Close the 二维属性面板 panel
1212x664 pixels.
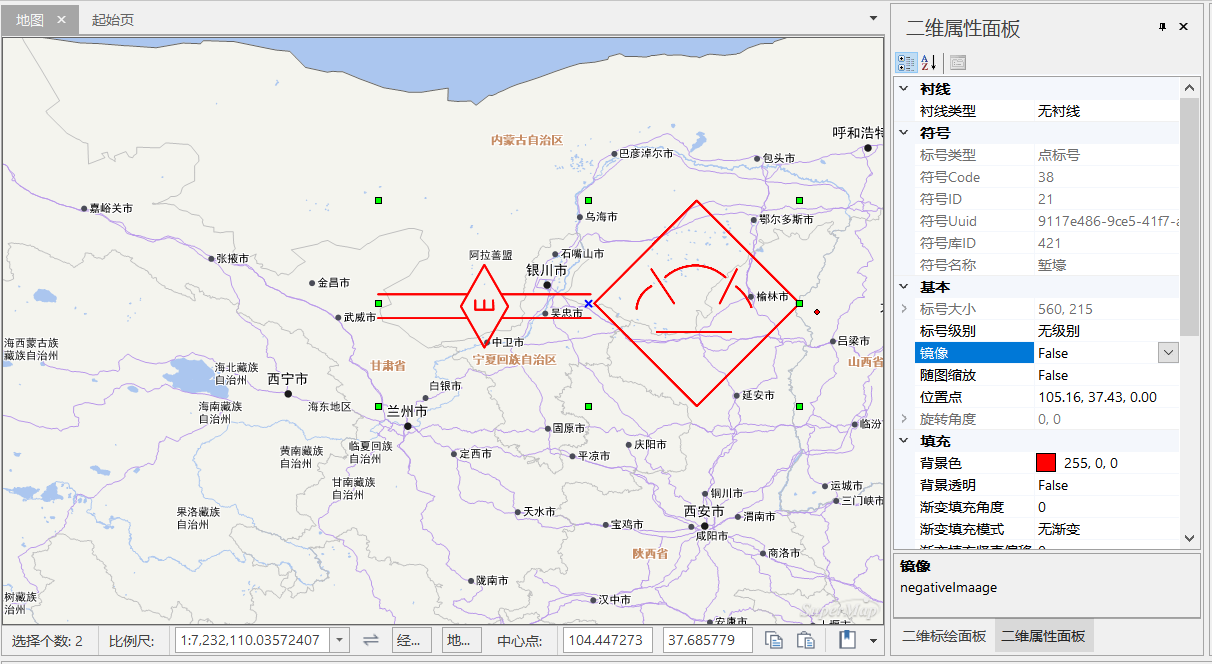coord(1184,27)
